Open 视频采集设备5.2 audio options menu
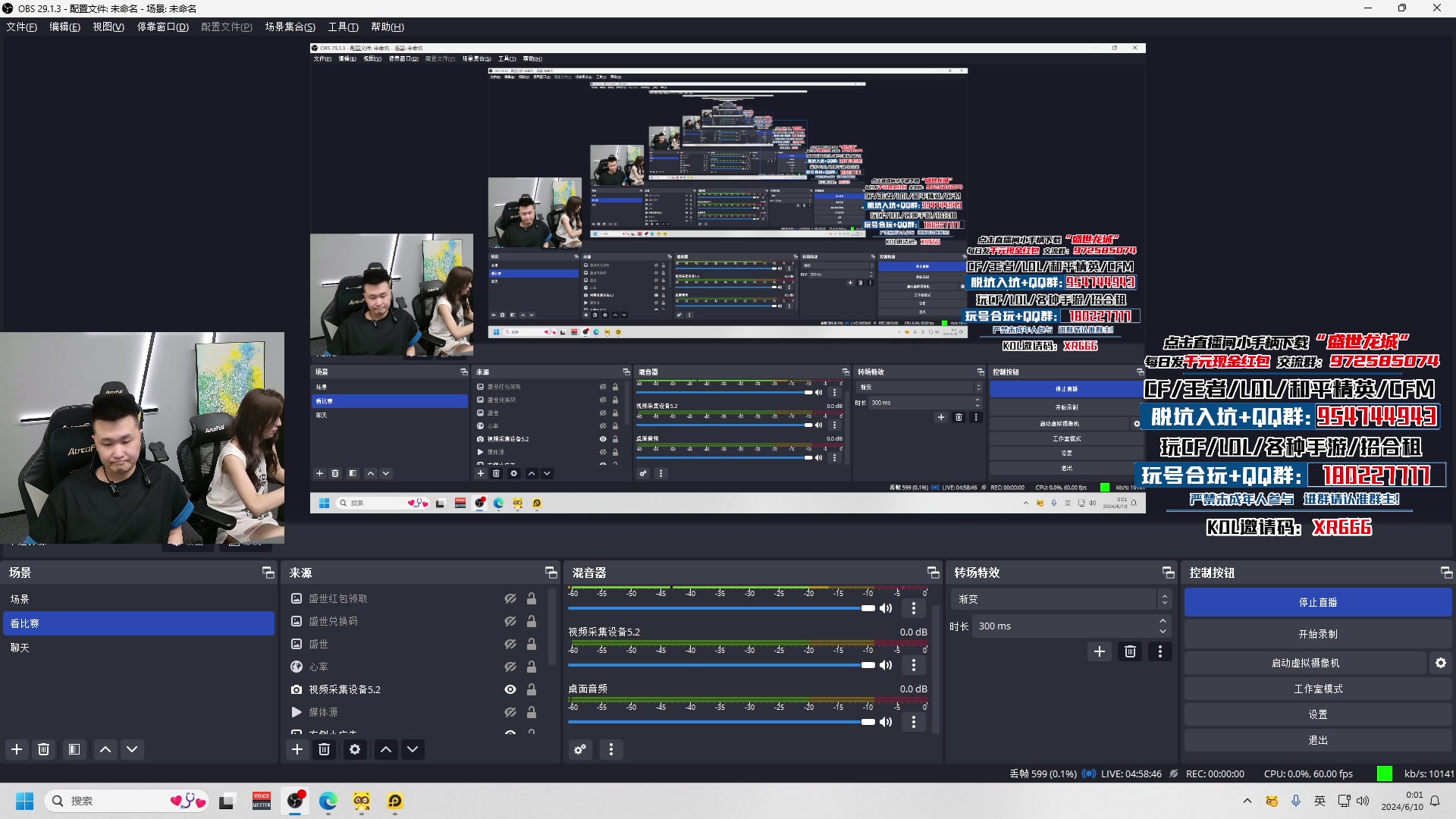The height and width of the screenshot is (819, 1456). (x=914, y=665)
